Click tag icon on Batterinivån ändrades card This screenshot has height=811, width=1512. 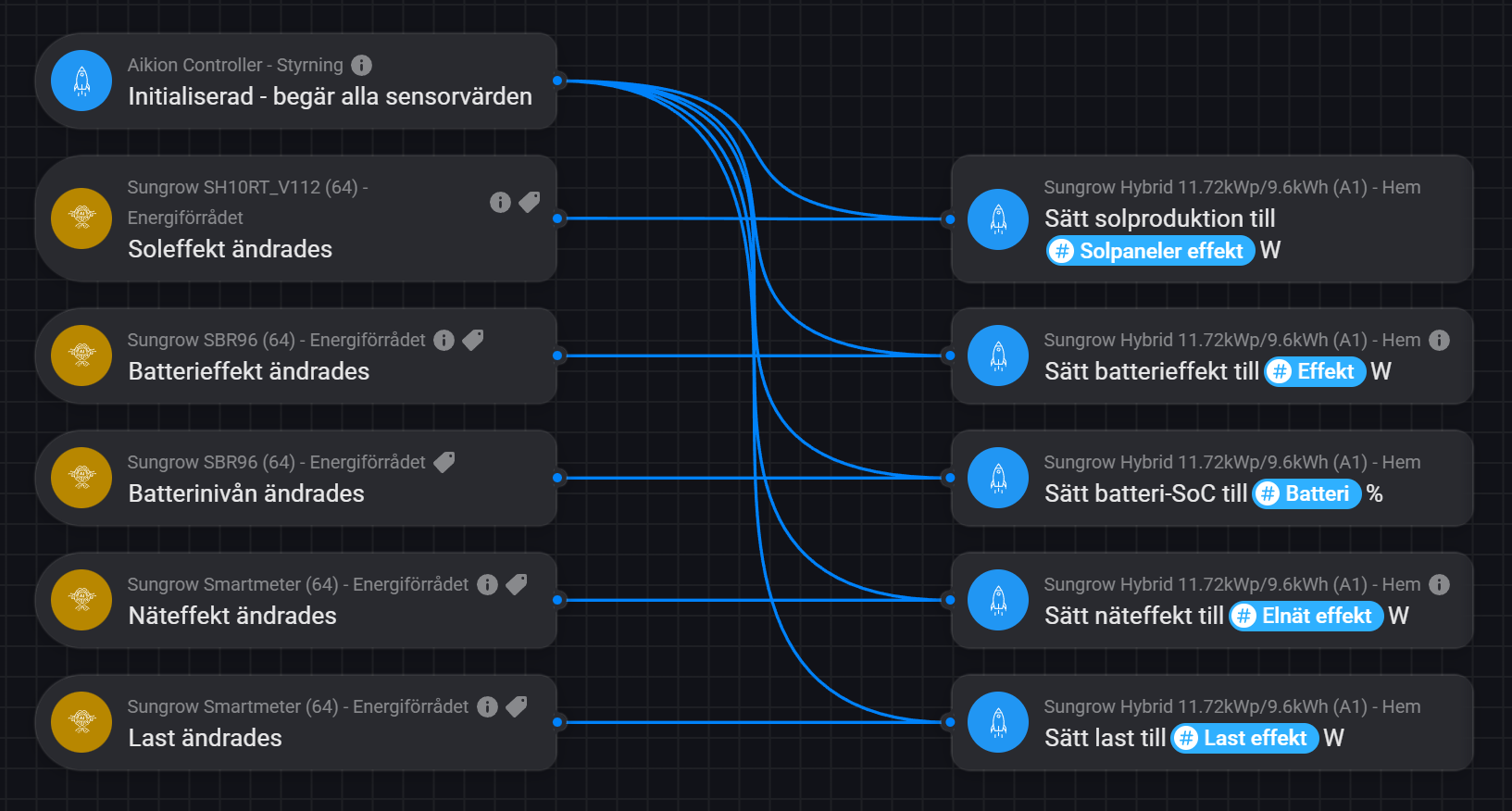coord(444,462)
